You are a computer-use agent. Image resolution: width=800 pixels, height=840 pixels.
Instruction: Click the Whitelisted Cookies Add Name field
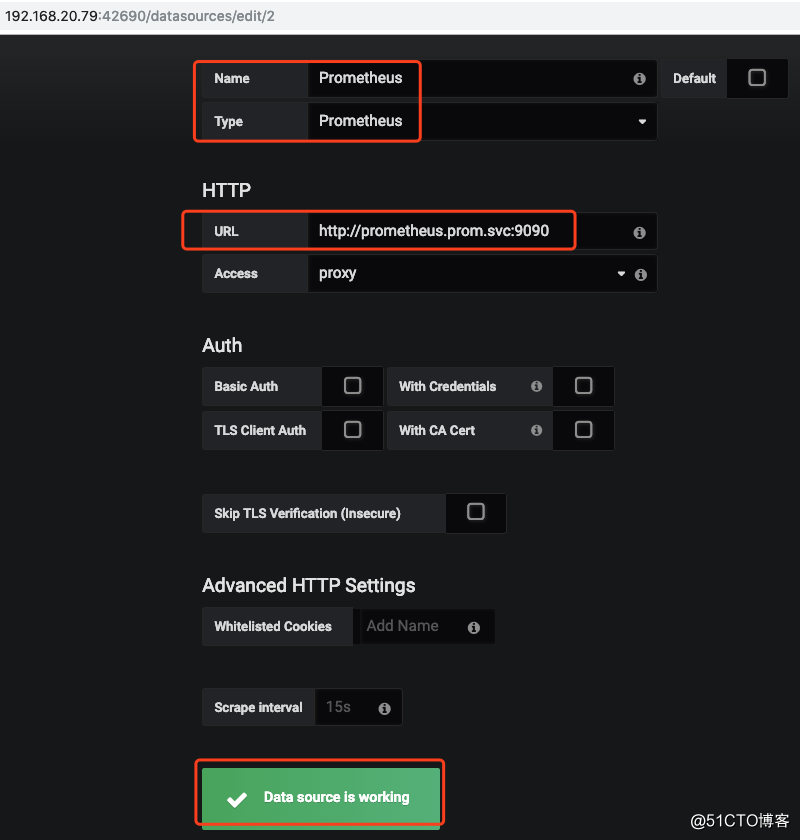(427, 626)
